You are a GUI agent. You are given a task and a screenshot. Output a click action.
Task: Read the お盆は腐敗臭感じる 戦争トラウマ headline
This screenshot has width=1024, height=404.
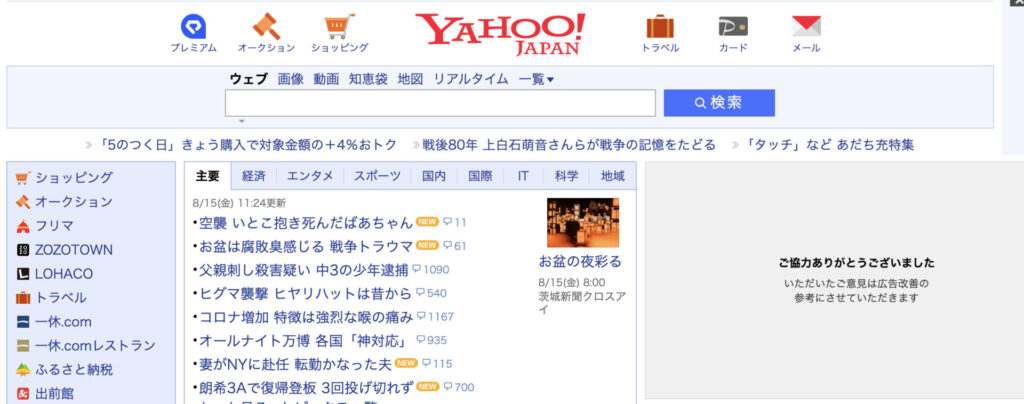tap(306, 246)
